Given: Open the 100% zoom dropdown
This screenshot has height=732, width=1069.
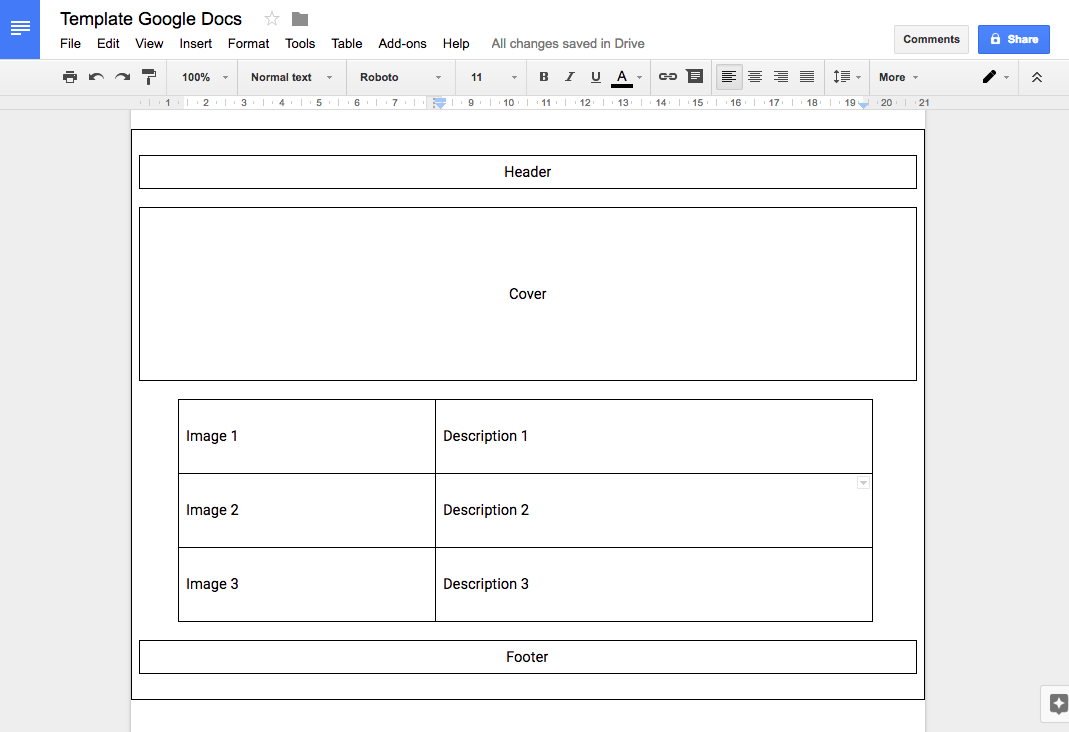Looking at the screenshot, I should (205, 77).
